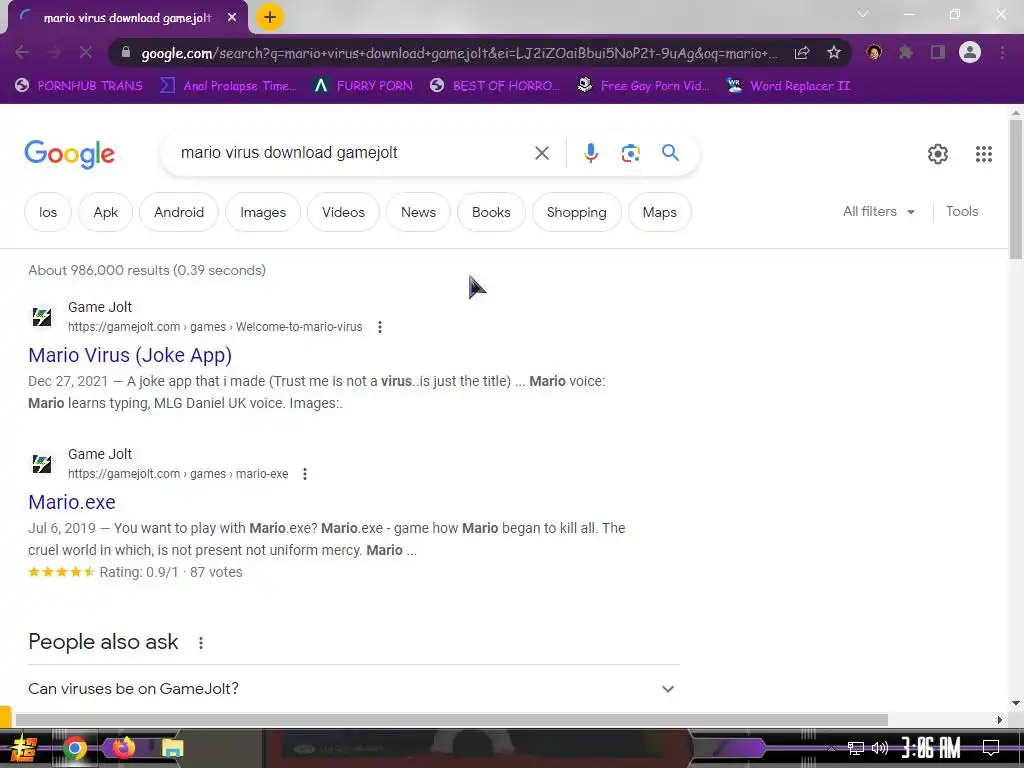The height and width of the screenshot is (768, 1024).
Task: Open a new browser tab with plus button
Action: coord(270,17)
